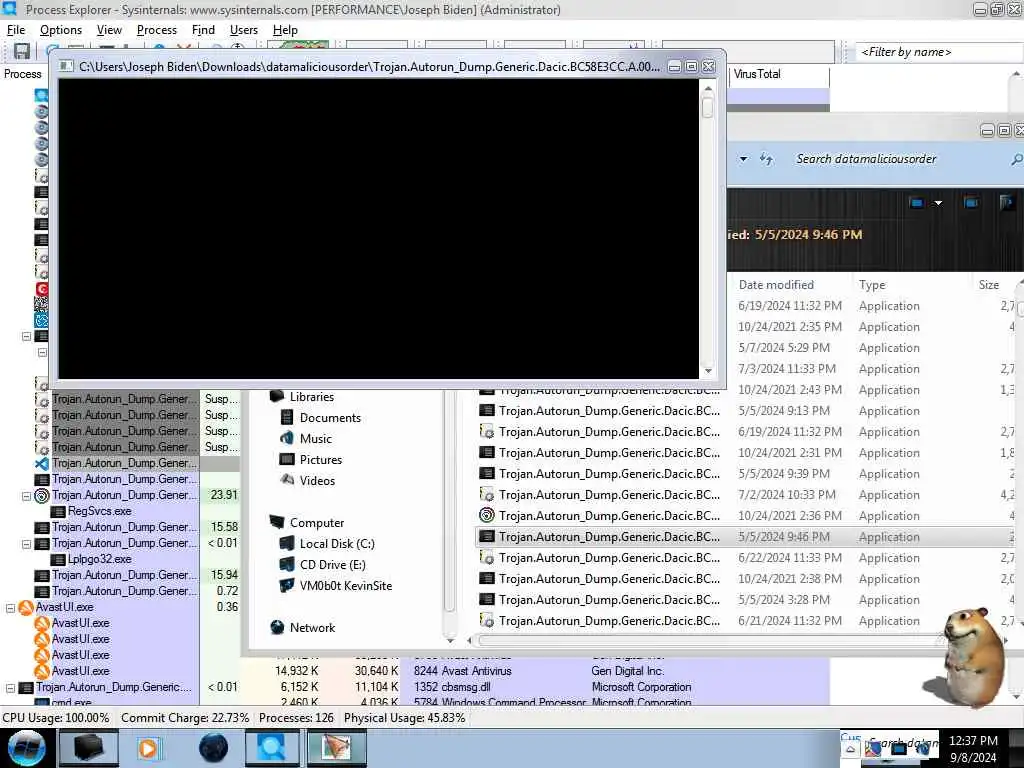Viewport: 1024px width, 768px height.
Task: Sort files by Date modified header
Action: click(x=776, y=285)
